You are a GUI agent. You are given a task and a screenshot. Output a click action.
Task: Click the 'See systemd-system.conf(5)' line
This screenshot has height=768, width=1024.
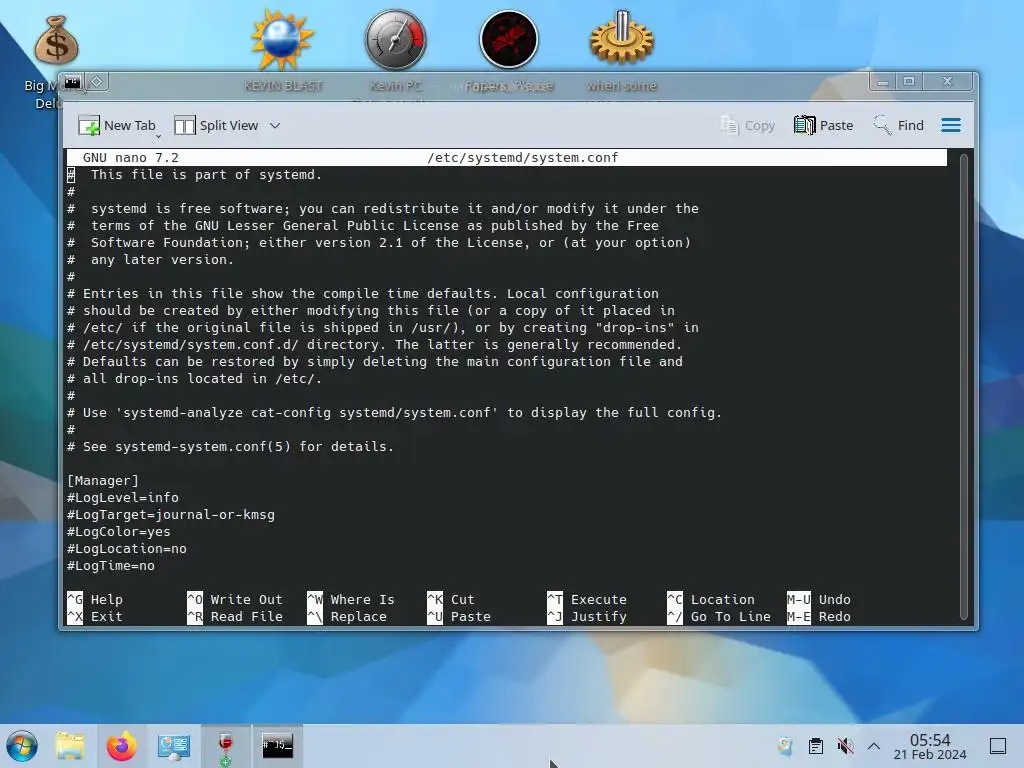click(231, 447)
